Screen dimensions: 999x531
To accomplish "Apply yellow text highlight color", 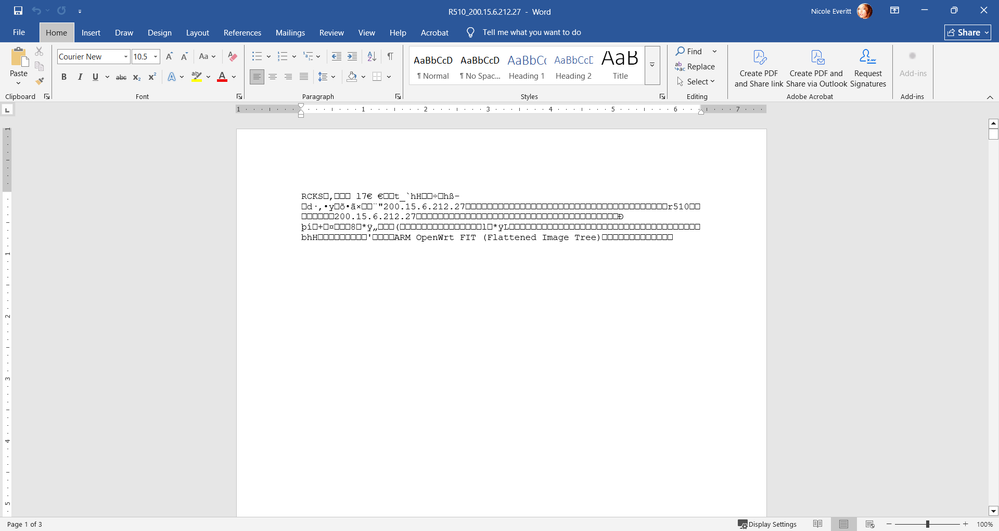I will 197,77.
